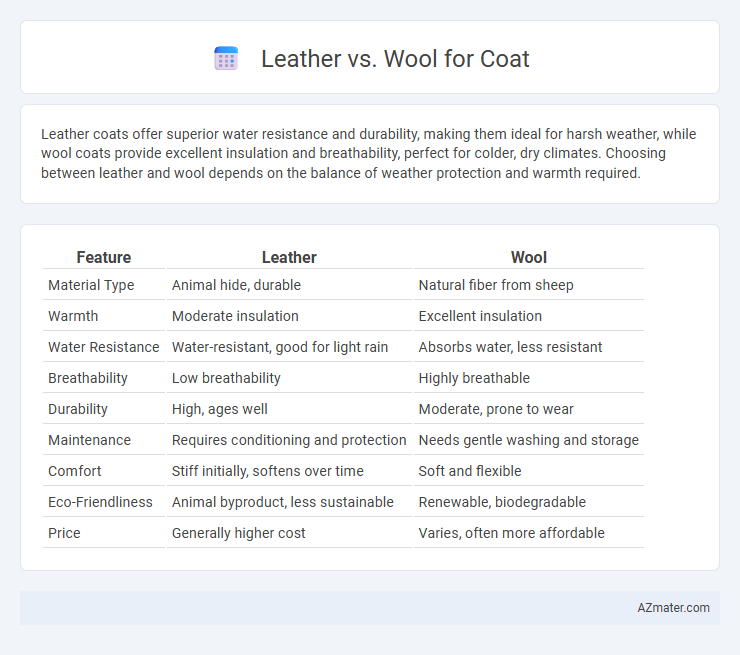Click the 'Eco-Friendliness' row label
This screenshot has height=655, width=740.
point(100,502)
